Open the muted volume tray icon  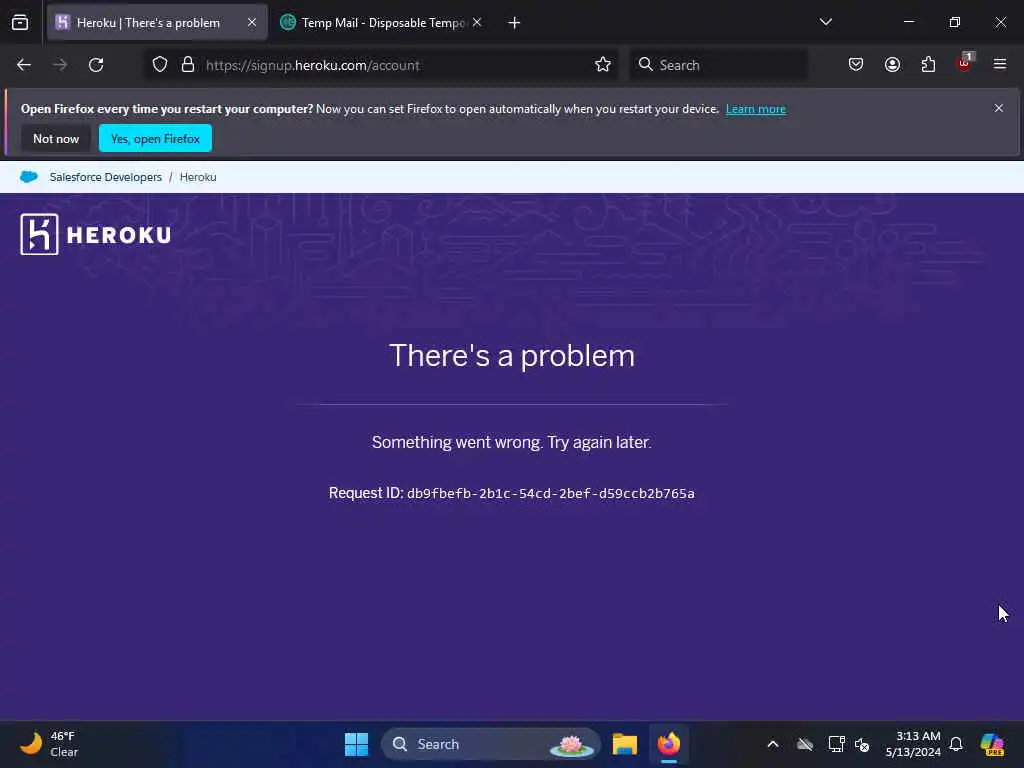[x=862, y=744]
